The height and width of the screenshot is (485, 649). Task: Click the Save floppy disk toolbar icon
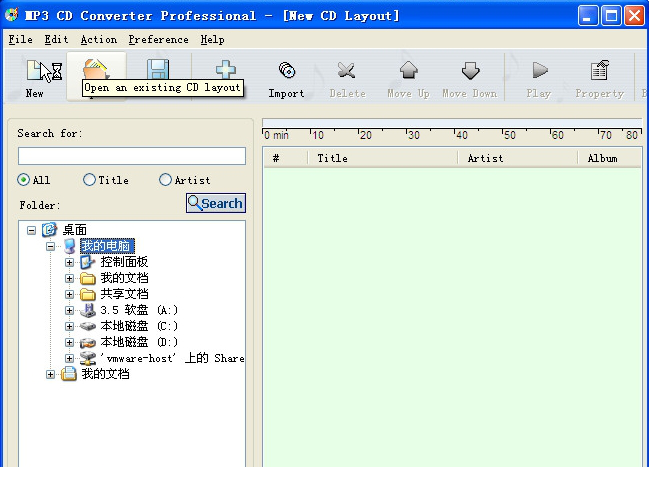click(158, 69)
